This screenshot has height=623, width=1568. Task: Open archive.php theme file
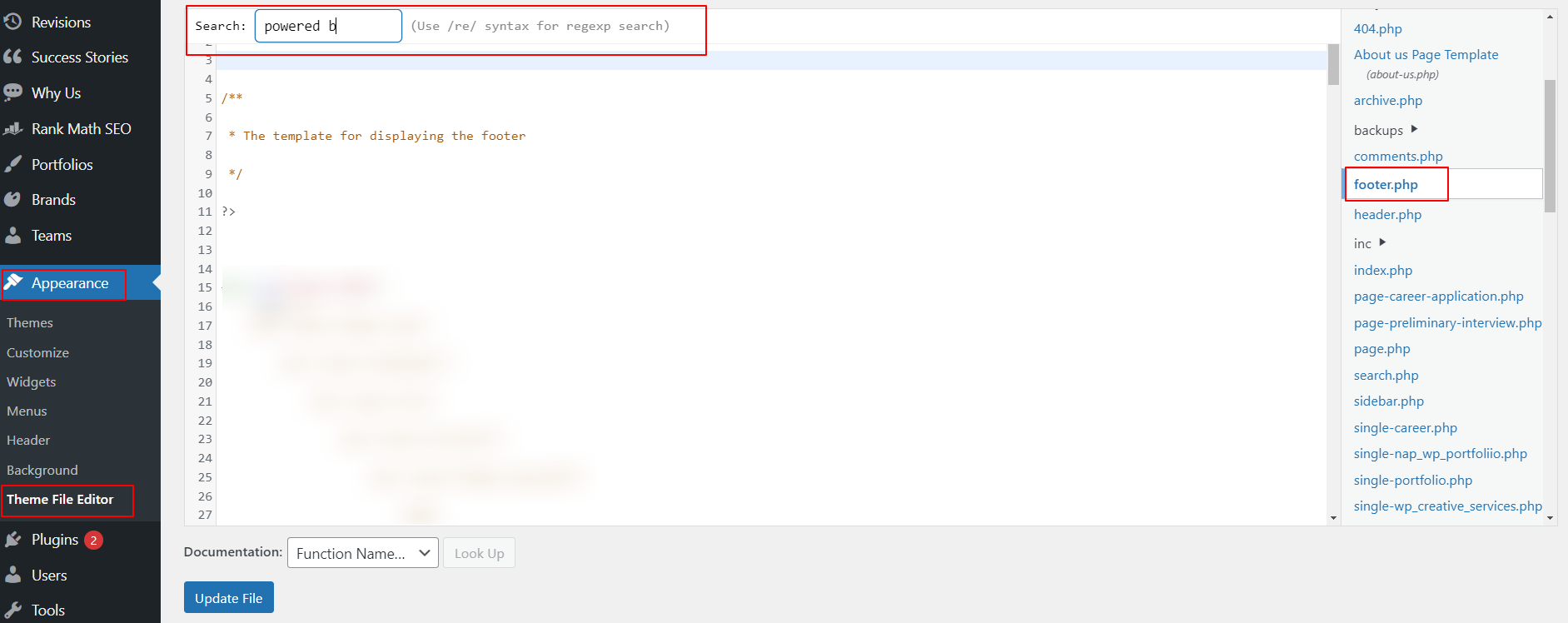[1387, 100]
